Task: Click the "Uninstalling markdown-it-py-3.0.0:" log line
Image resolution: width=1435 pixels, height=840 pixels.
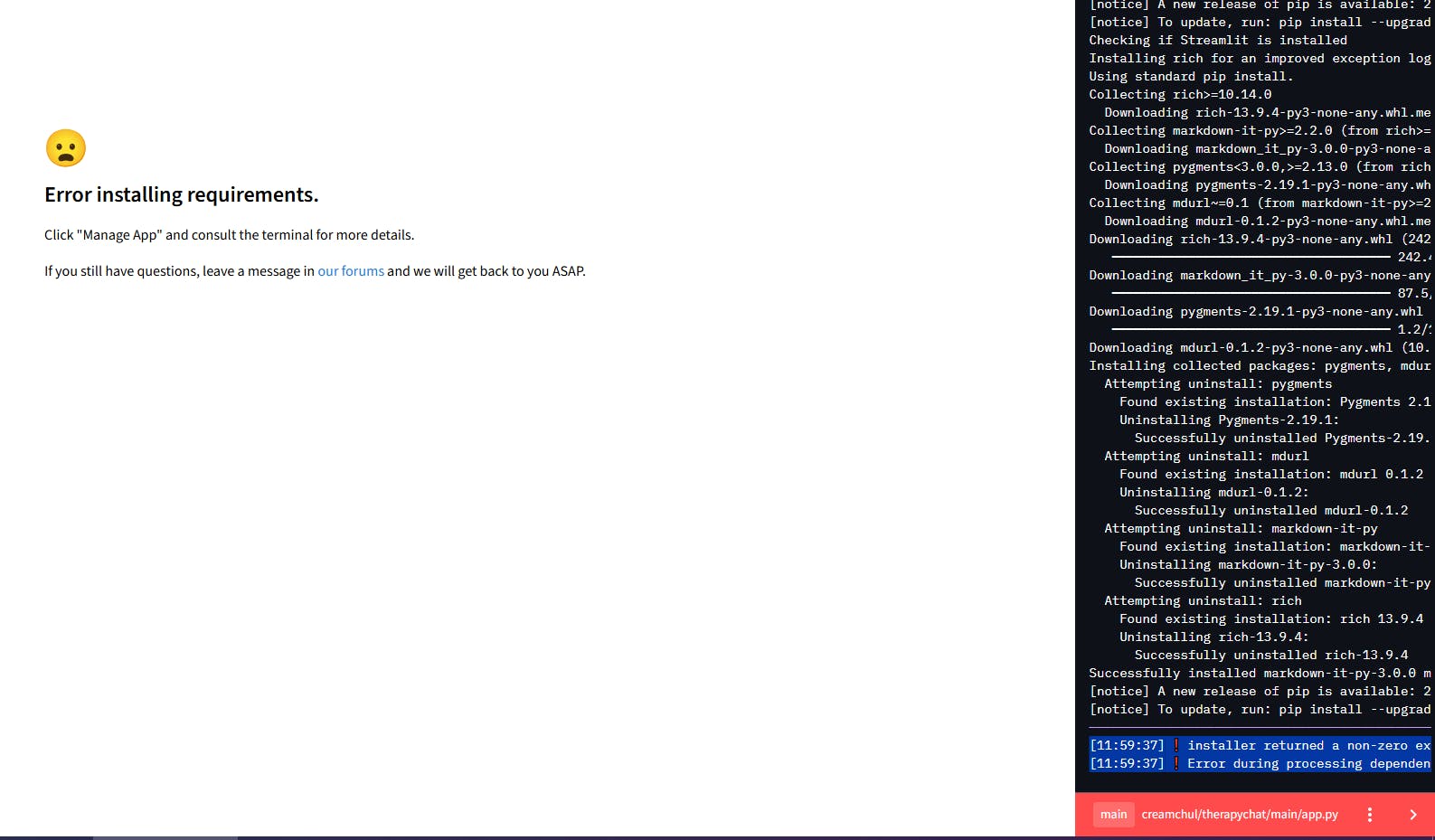Action: click(x=1249, y=565)
